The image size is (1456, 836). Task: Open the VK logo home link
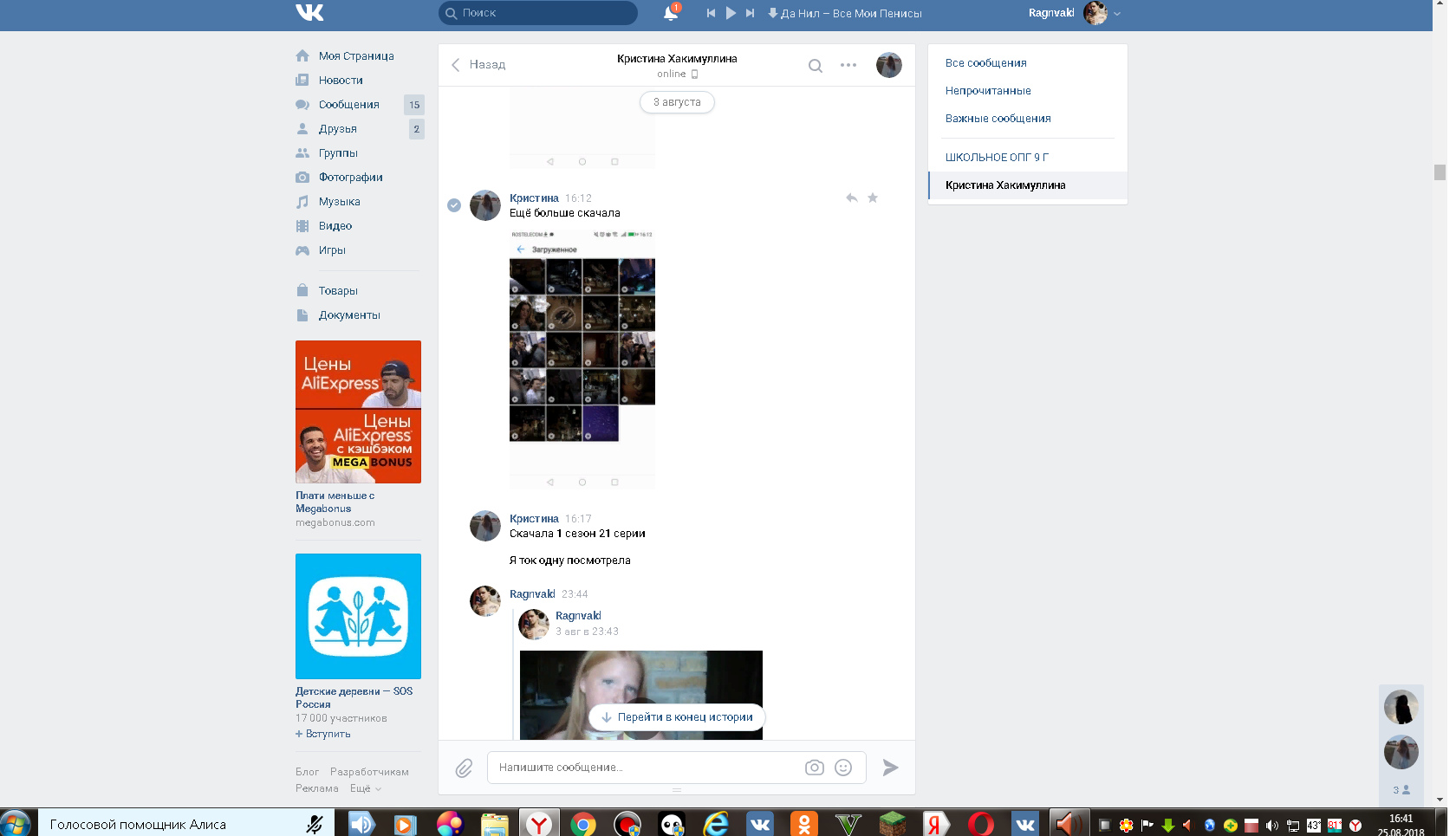(309, 12)
